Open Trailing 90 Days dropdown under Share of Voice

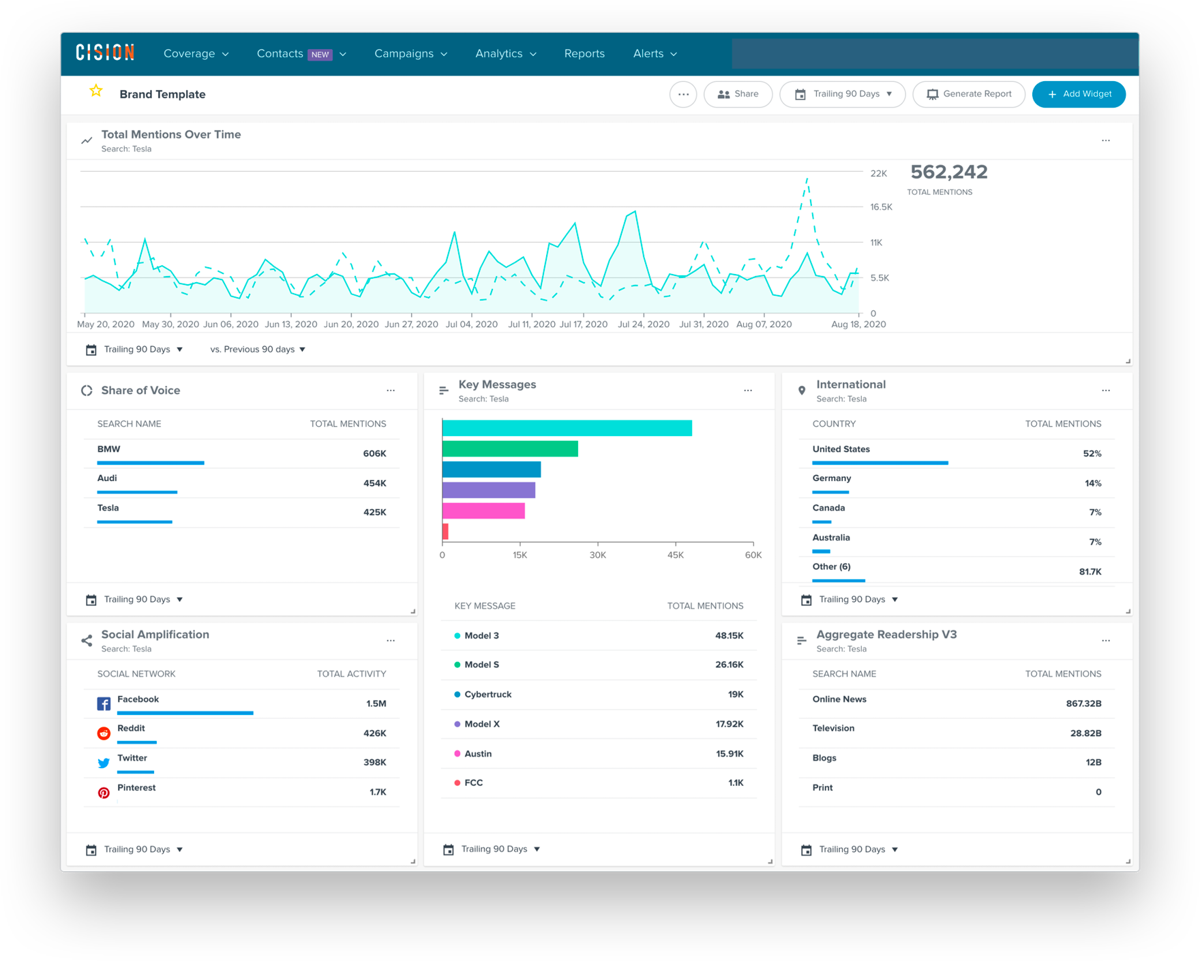(x=134, y=600)
